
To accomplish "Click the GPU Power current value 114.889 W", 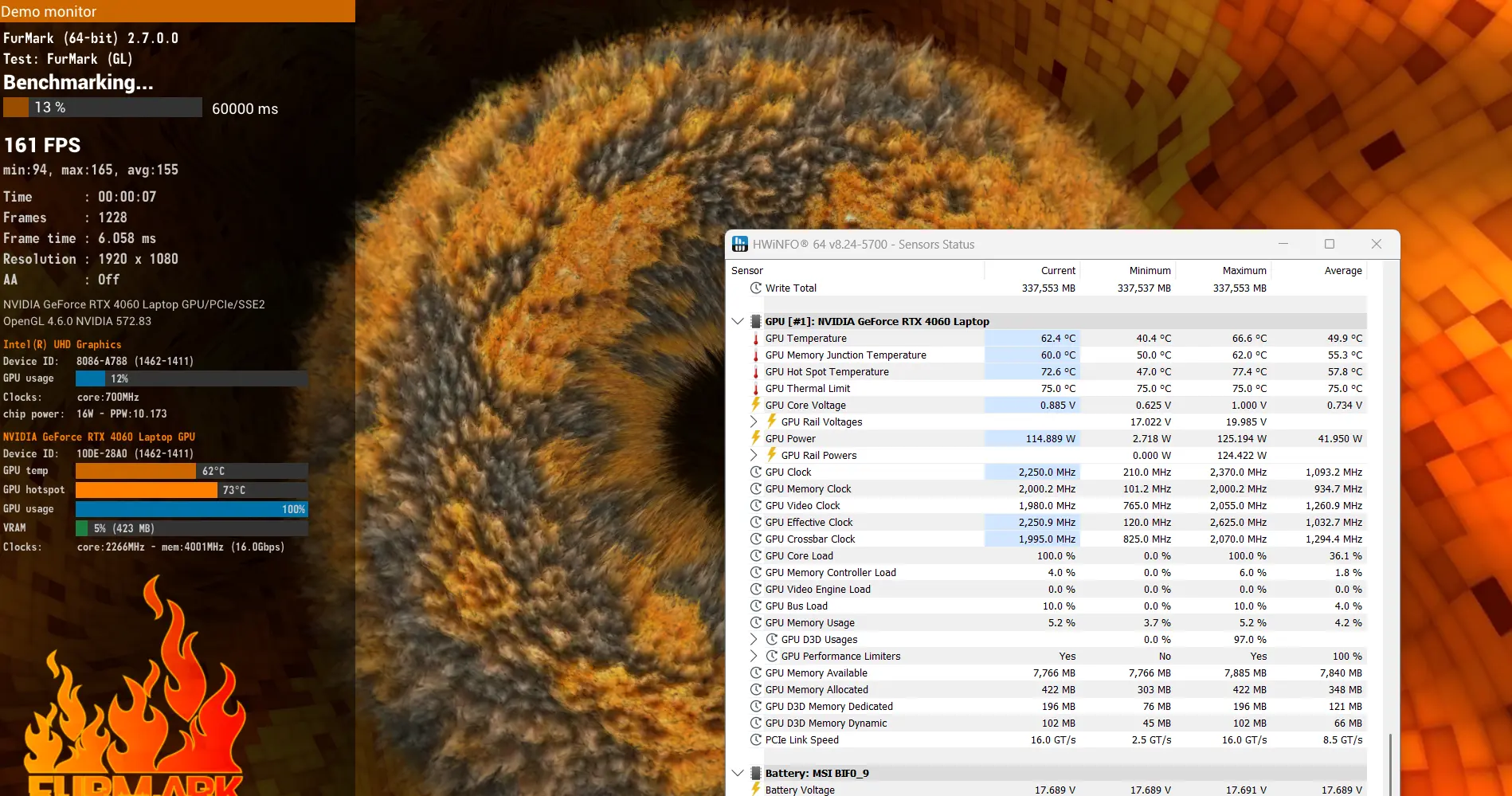I will point(1050,438).
